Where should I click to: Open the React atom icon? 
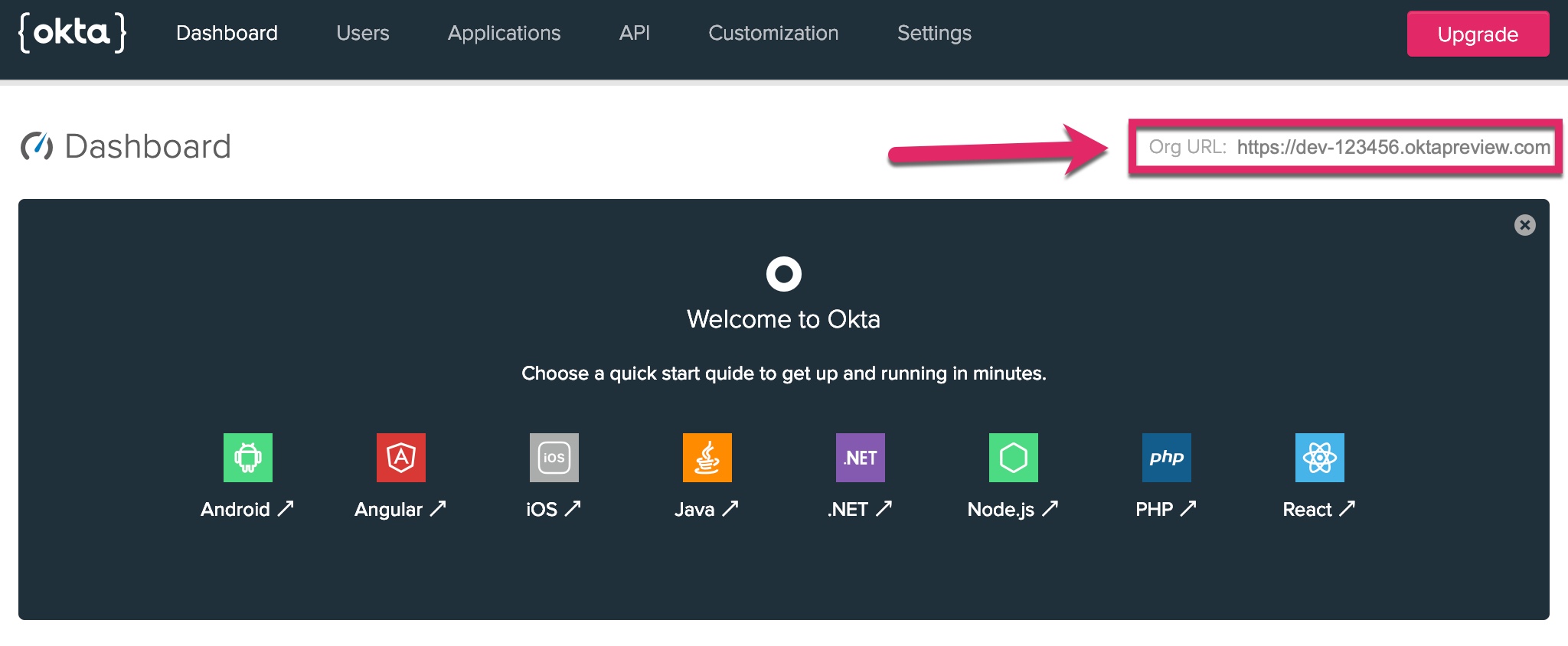pyautogui.click(x=1319, y=458)
